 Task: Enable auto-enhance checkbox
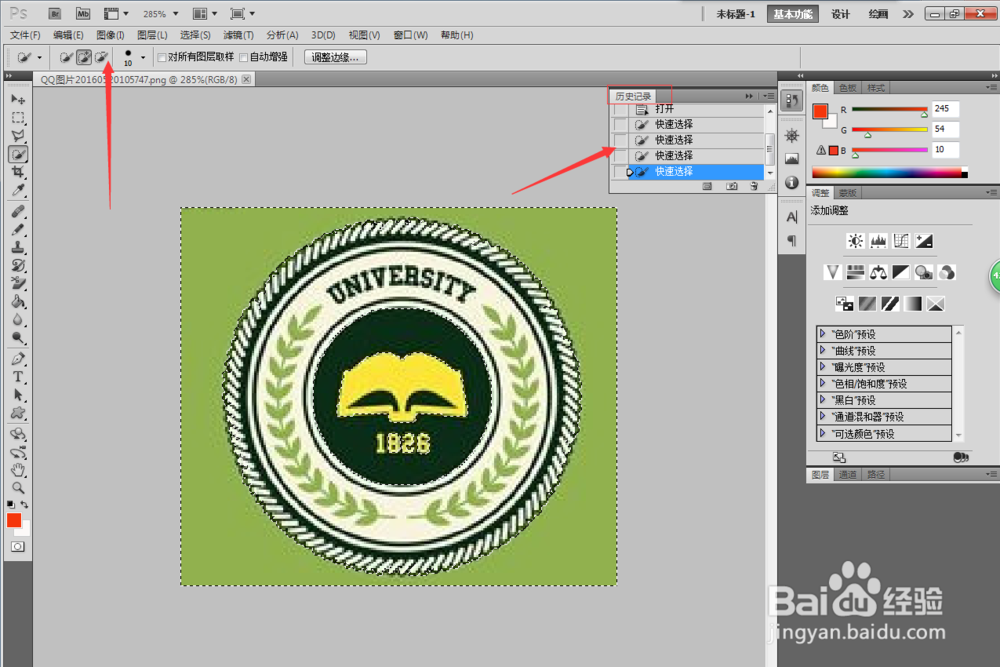pyautogui.click(x=244, y=57)
